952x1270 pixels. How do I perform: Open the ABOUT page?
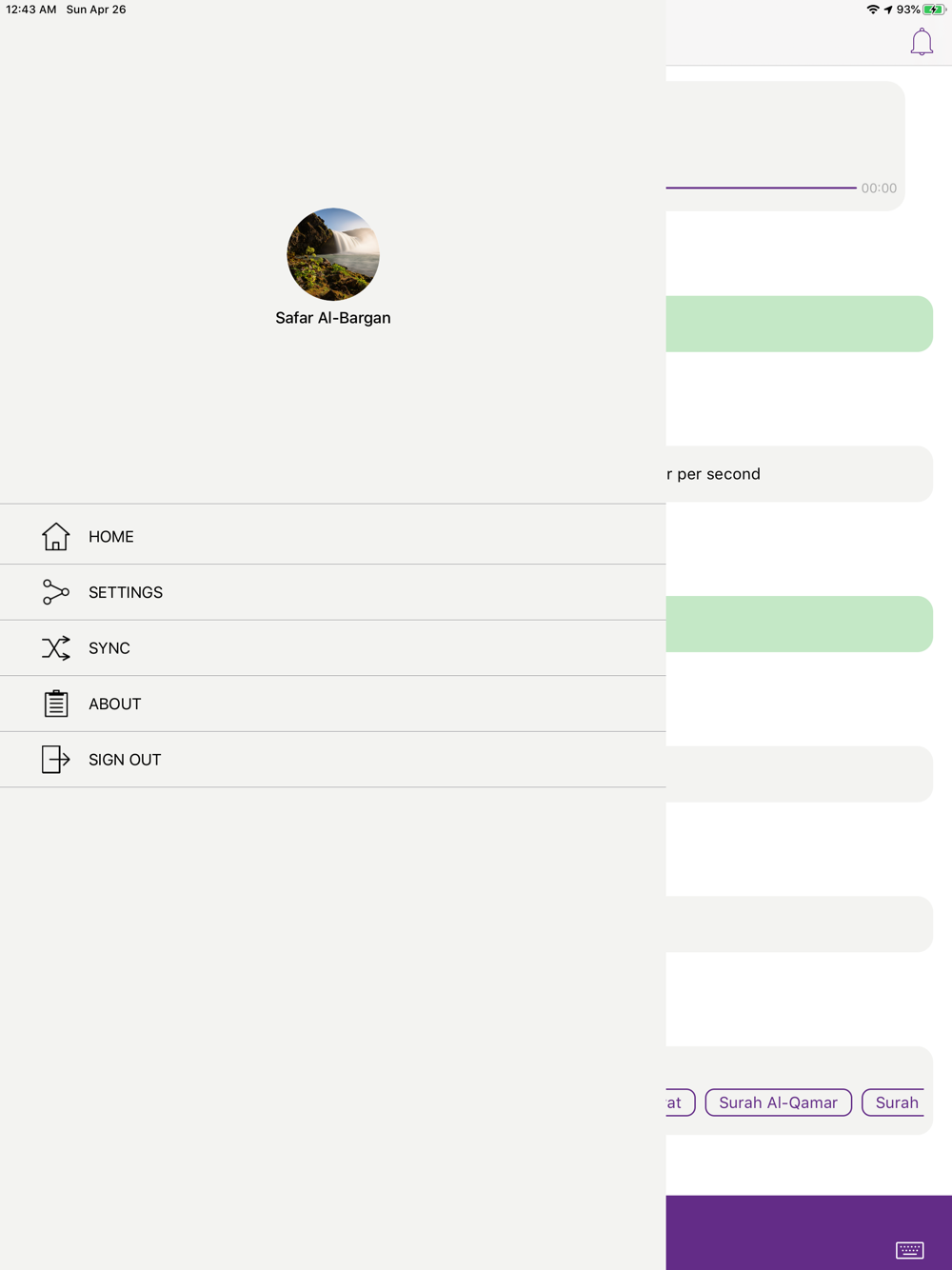(x=333, y=704)
